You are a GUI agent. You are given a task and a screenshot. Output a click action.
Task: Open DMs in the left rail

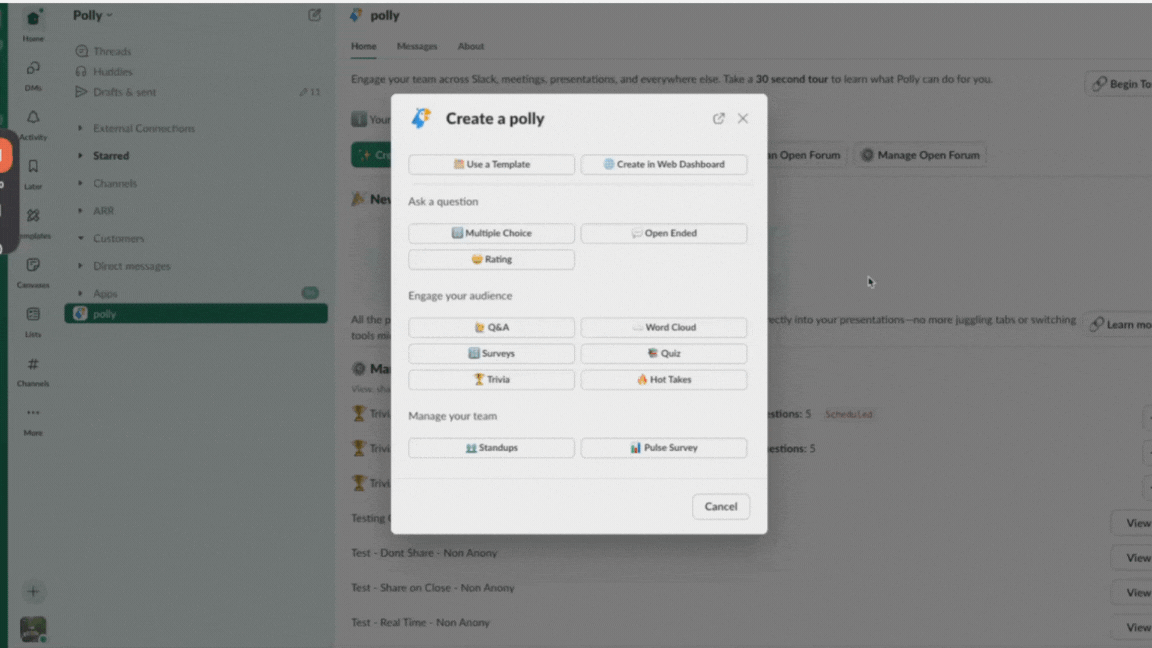(x=33, y=75)
